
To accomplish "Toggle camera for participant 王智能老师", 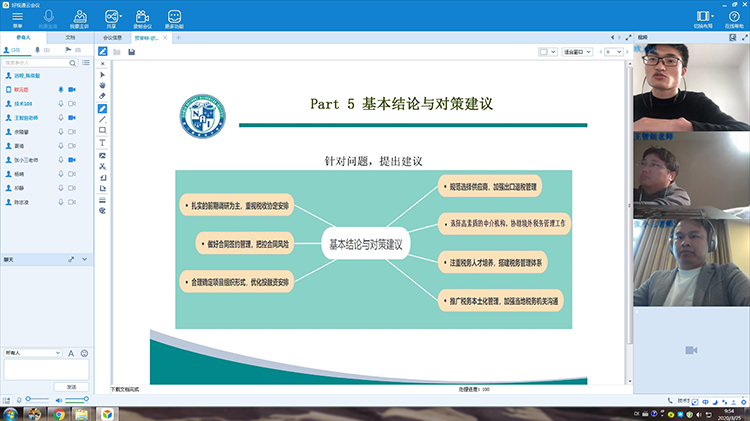I will [72, 116].
